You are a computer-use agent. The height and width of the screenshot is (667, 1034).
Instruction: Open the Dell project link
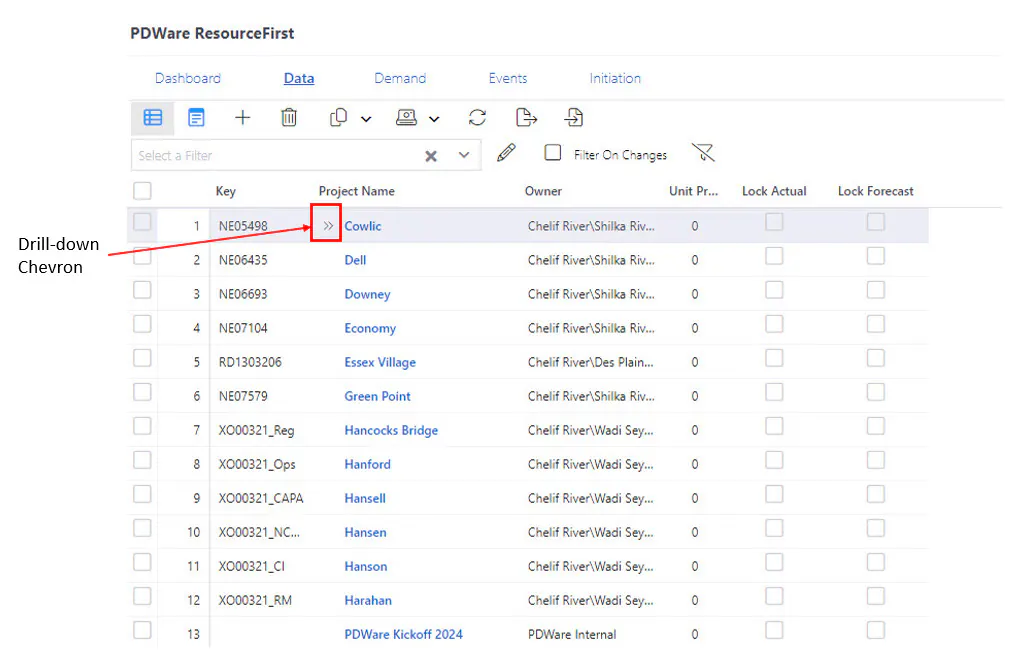coord(355,260)
